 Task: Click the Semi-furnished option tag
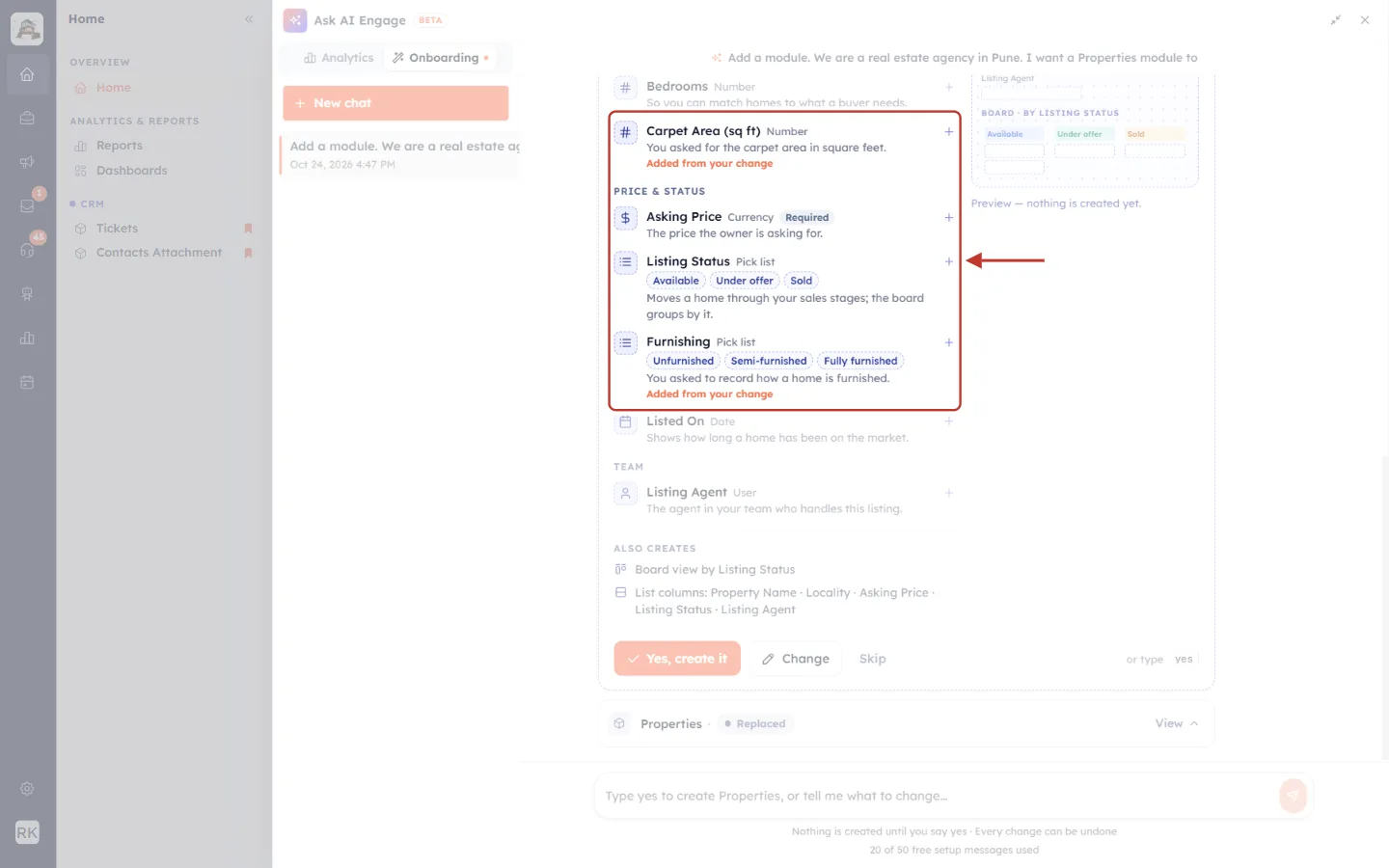(769, 361)
